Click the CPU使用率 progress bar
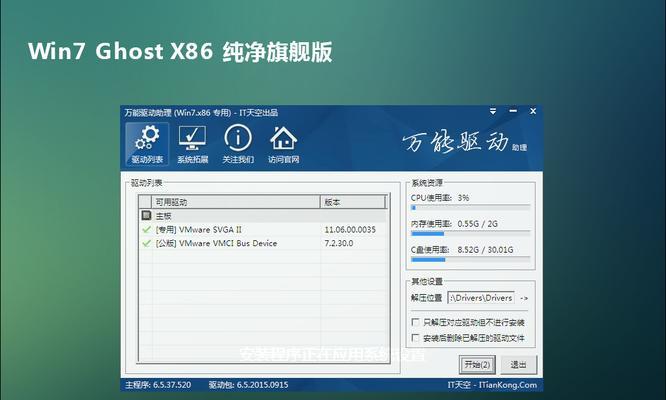The height and width of the screenshot is (400, 666). coord(470,208)
